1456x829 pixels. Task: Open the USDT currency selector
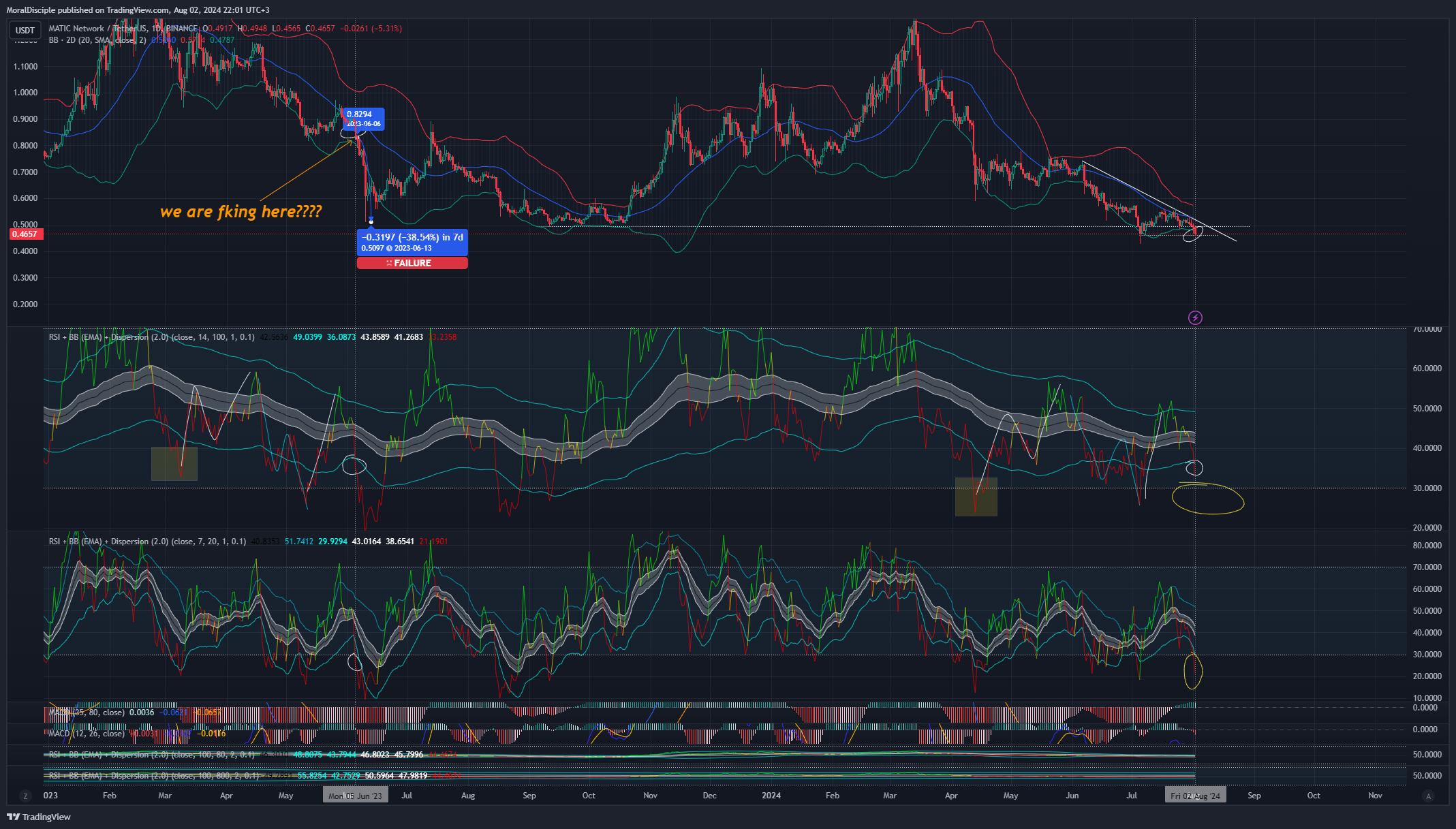point(25,30)
